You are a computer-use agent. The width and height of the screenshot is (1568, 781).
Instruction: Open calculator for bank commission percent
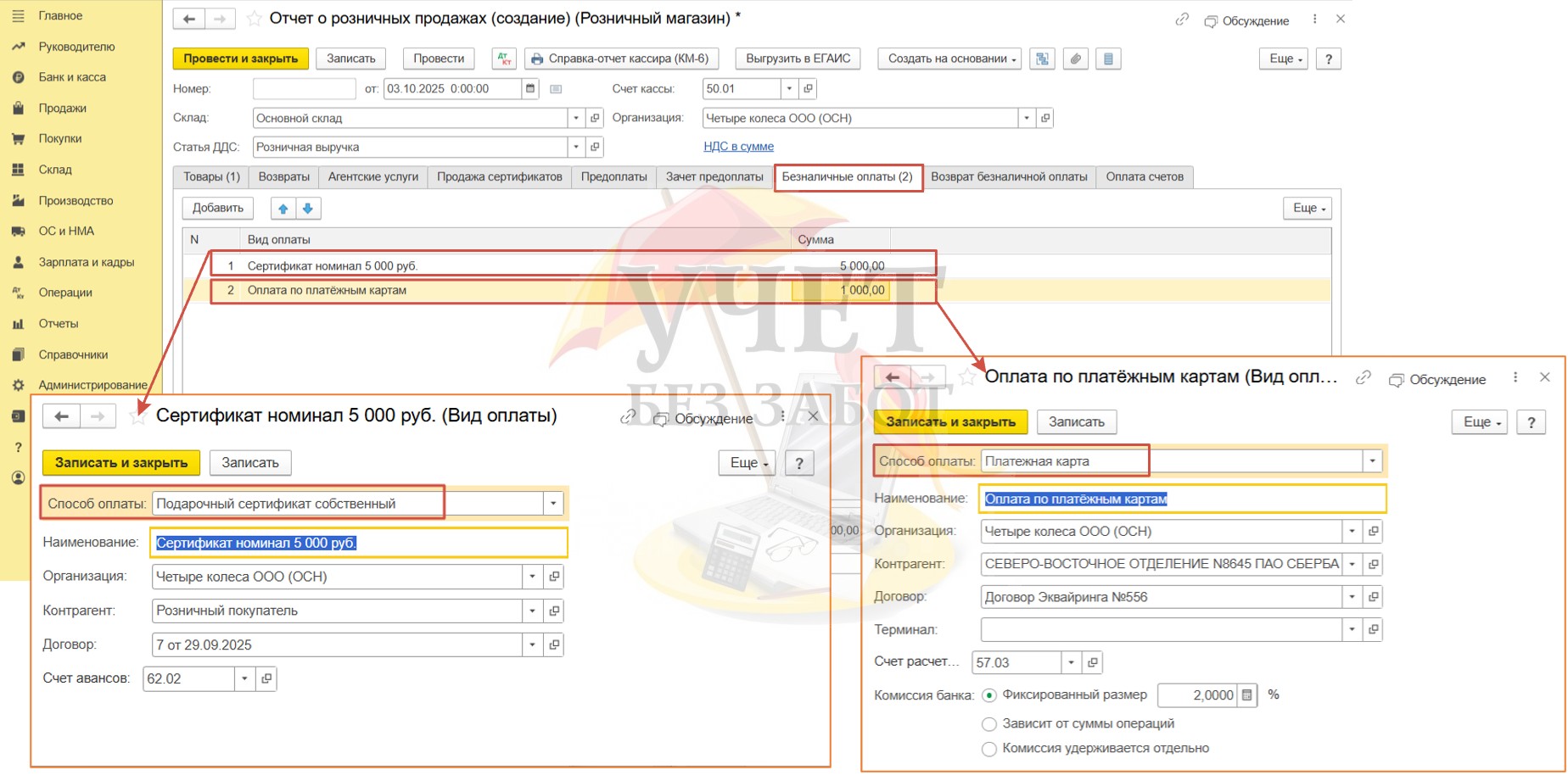[1246, 695]
